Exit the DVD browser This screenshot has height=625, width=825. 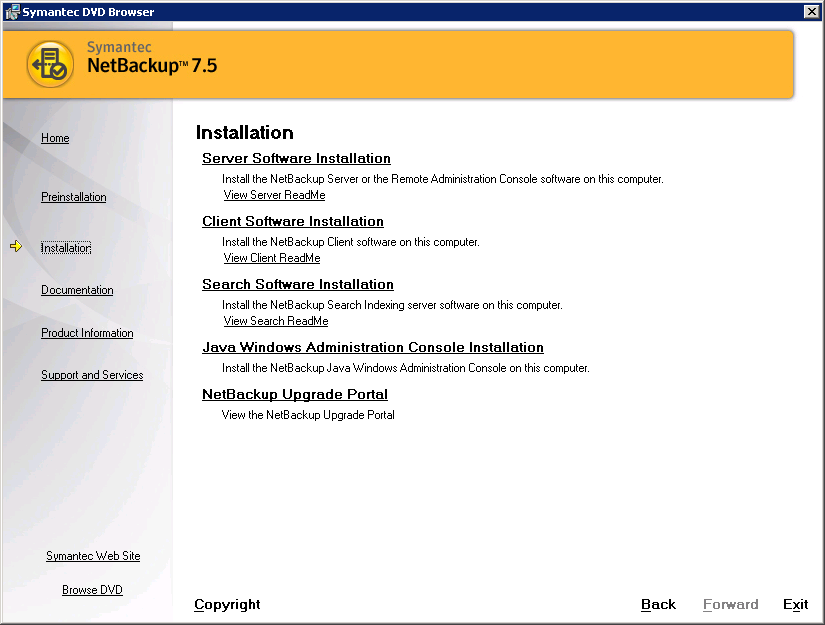(x=796, y=604)
